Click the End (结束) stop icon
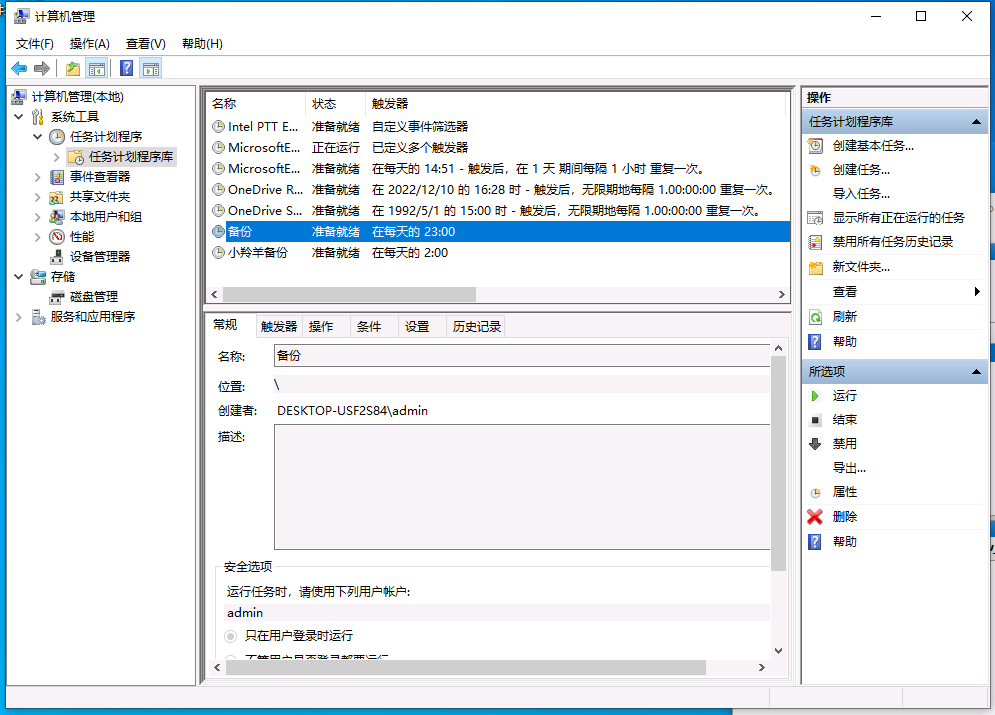Screen dimensions: 995x715 [815, 420]
